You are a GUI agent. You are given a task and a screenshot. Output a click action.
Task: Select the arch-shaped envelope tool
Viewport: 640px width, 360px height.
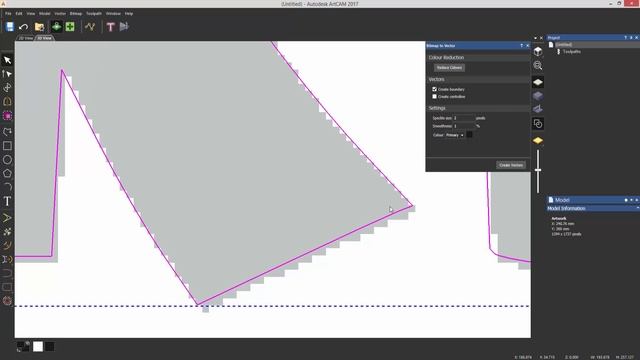coord(7,102)
